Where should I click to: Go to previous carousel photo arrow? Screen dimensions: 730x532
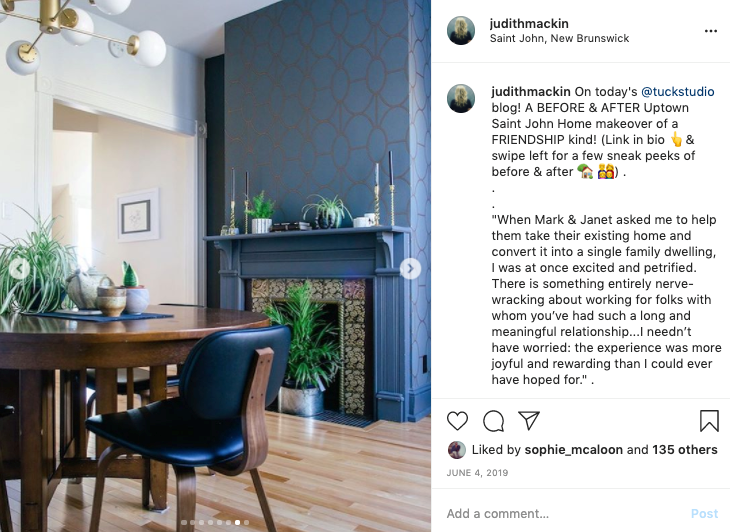tap(20, 269)
